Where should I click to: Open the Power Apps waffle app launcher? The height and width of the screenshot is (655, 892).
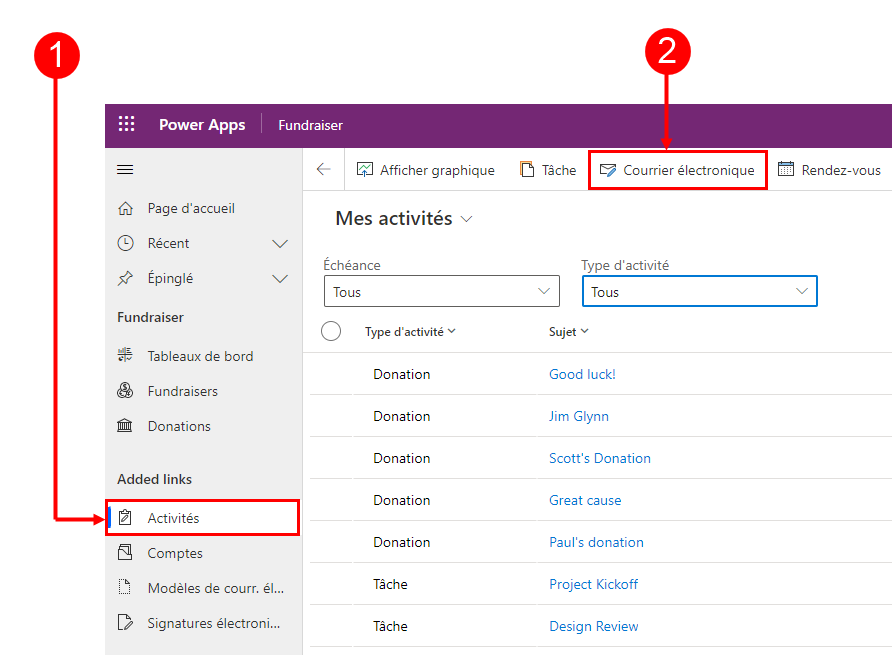point(126,124)
